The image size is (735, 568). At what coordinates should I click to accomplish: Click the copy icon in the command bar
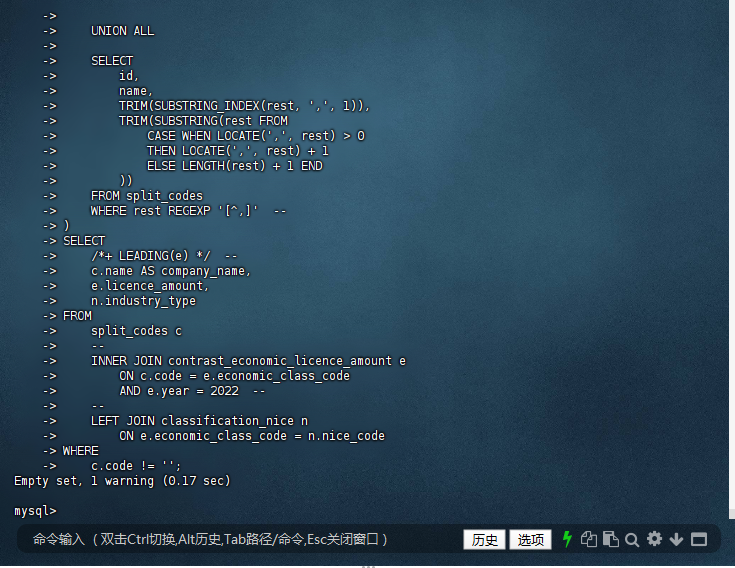[x=589, y=539]
